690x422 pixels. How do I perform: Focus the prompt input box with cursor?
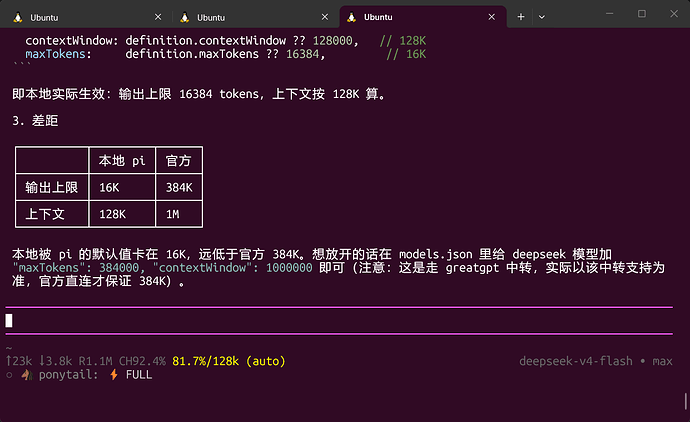pos(339,320)
